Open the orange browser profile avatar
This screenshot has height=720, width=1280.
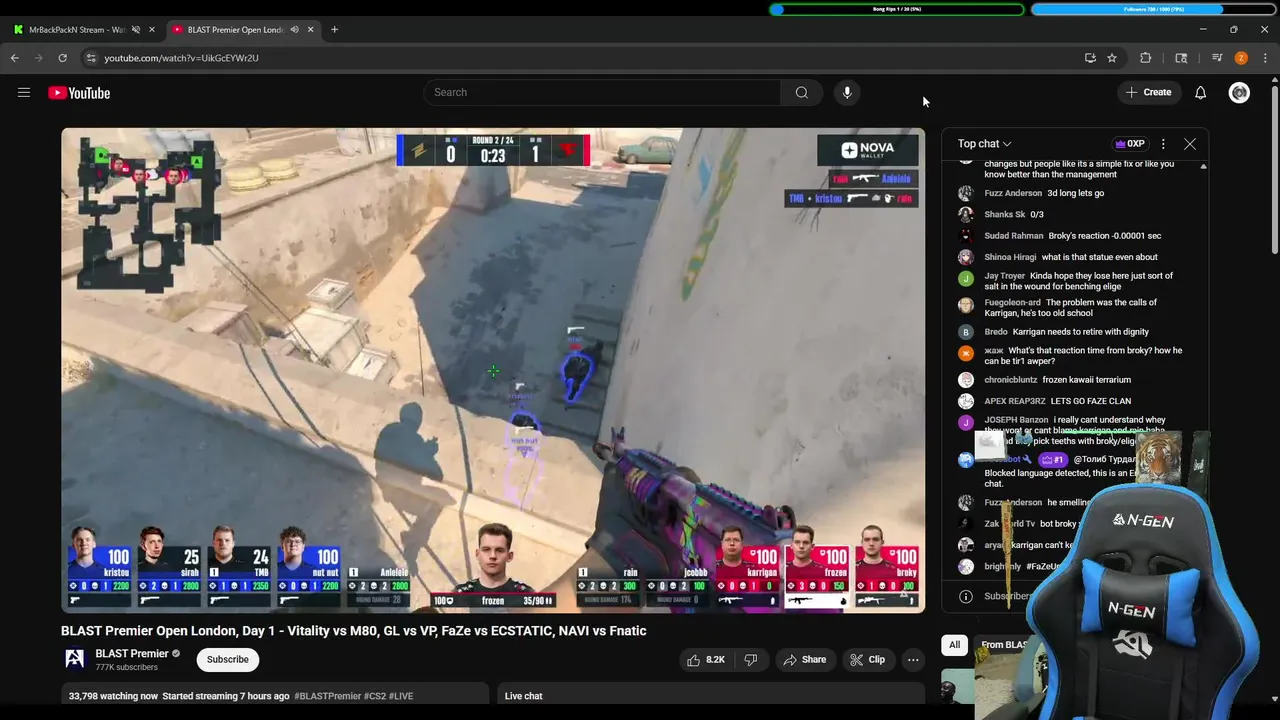tap(1241, 58)
